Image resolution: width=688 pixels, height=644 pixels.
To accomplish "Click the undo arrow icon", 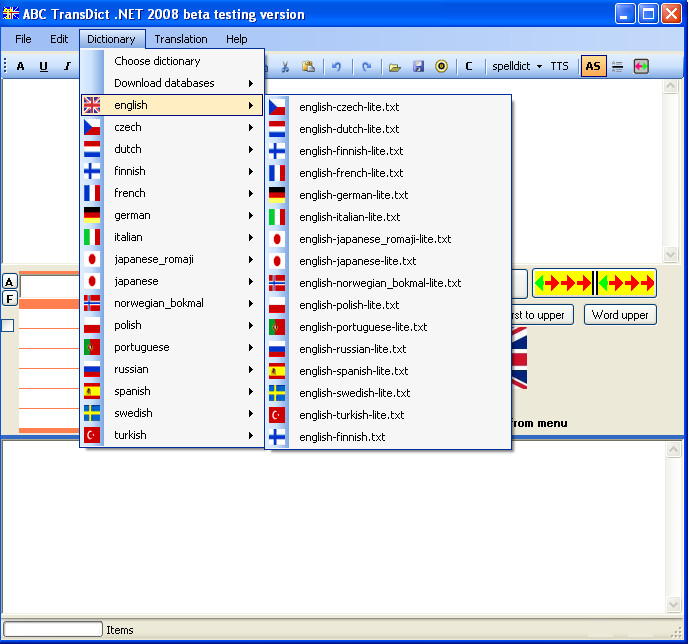I will tap(337, 66).
